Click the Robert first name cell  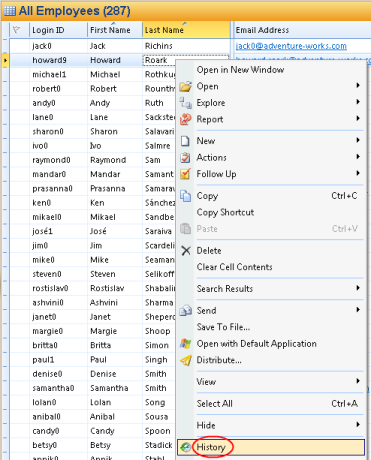click(x=115, y=89)
